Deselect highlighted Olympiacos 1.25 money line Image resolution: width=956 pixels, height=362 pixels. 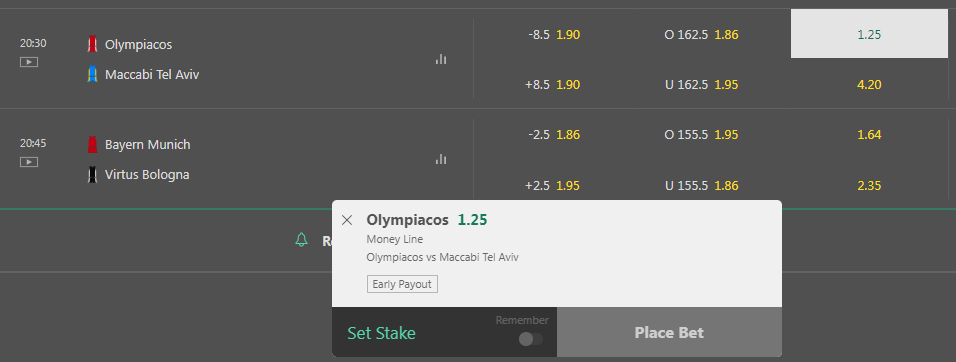click(869, 34)
